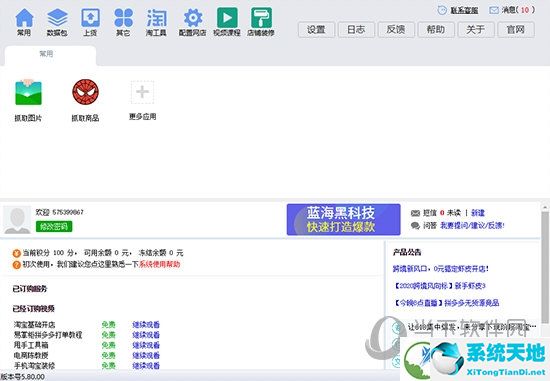
Task: Click the 产品公告 heading
Action: coord(407,252)
